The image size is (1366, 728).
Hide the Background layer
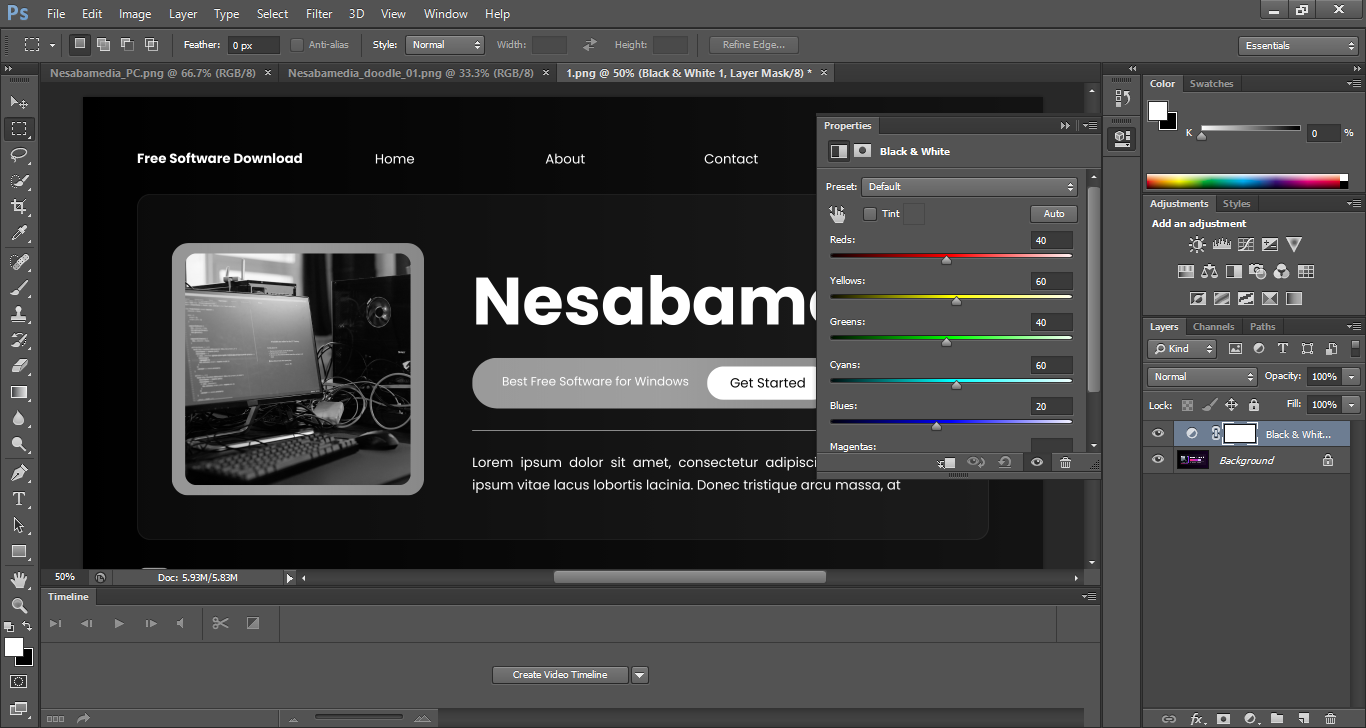tap(1158, 460)
